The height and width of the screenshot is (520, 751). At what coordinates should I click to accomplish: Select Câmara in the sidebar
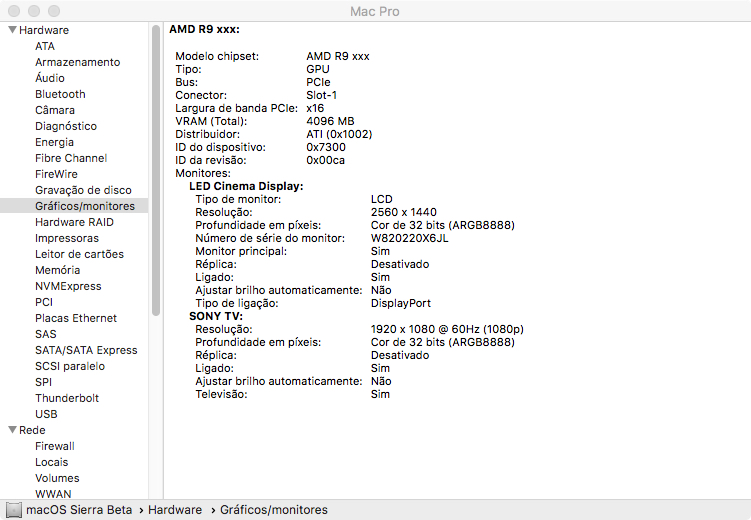[x=55, y=110]
